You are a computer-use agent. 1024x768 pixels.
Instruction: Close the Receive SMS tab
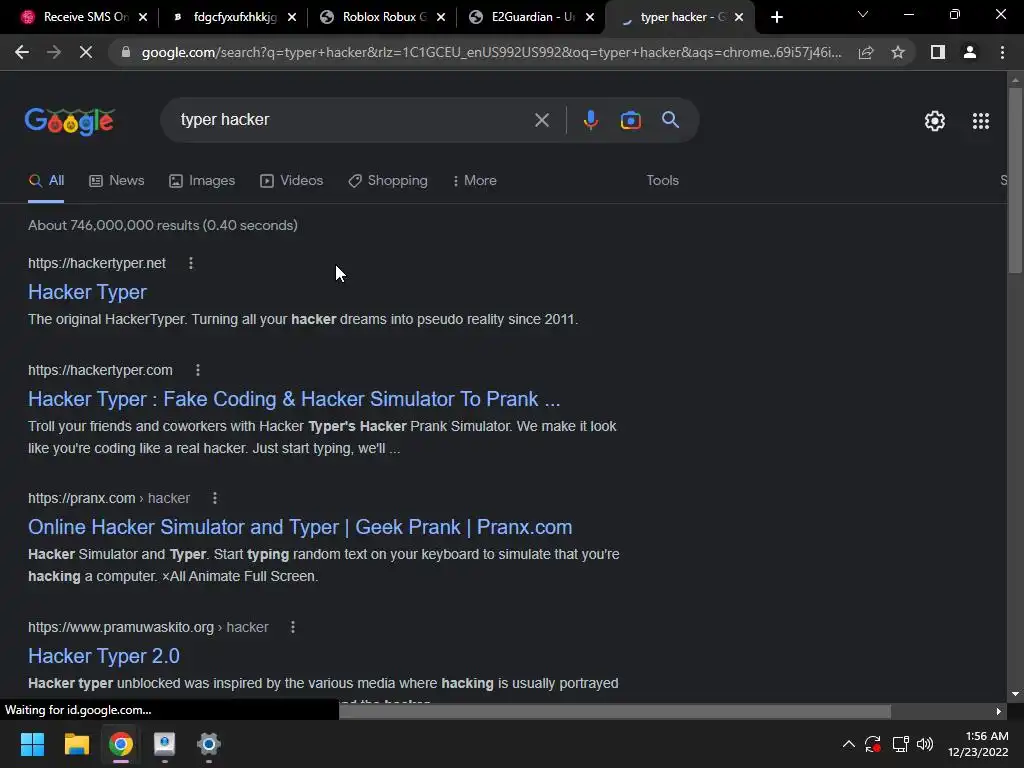point(143,17)
